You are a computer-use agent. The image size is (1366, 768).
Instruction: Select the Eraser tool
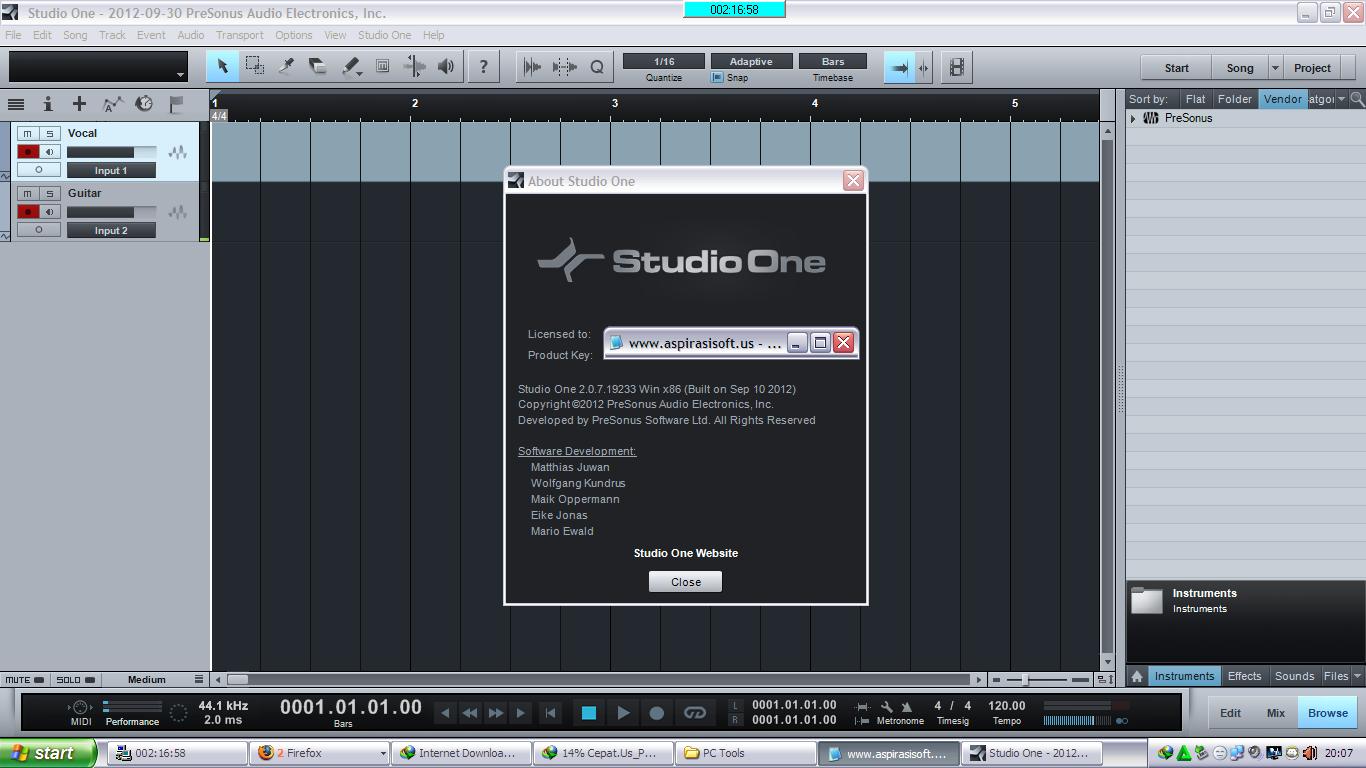(318, 67)
